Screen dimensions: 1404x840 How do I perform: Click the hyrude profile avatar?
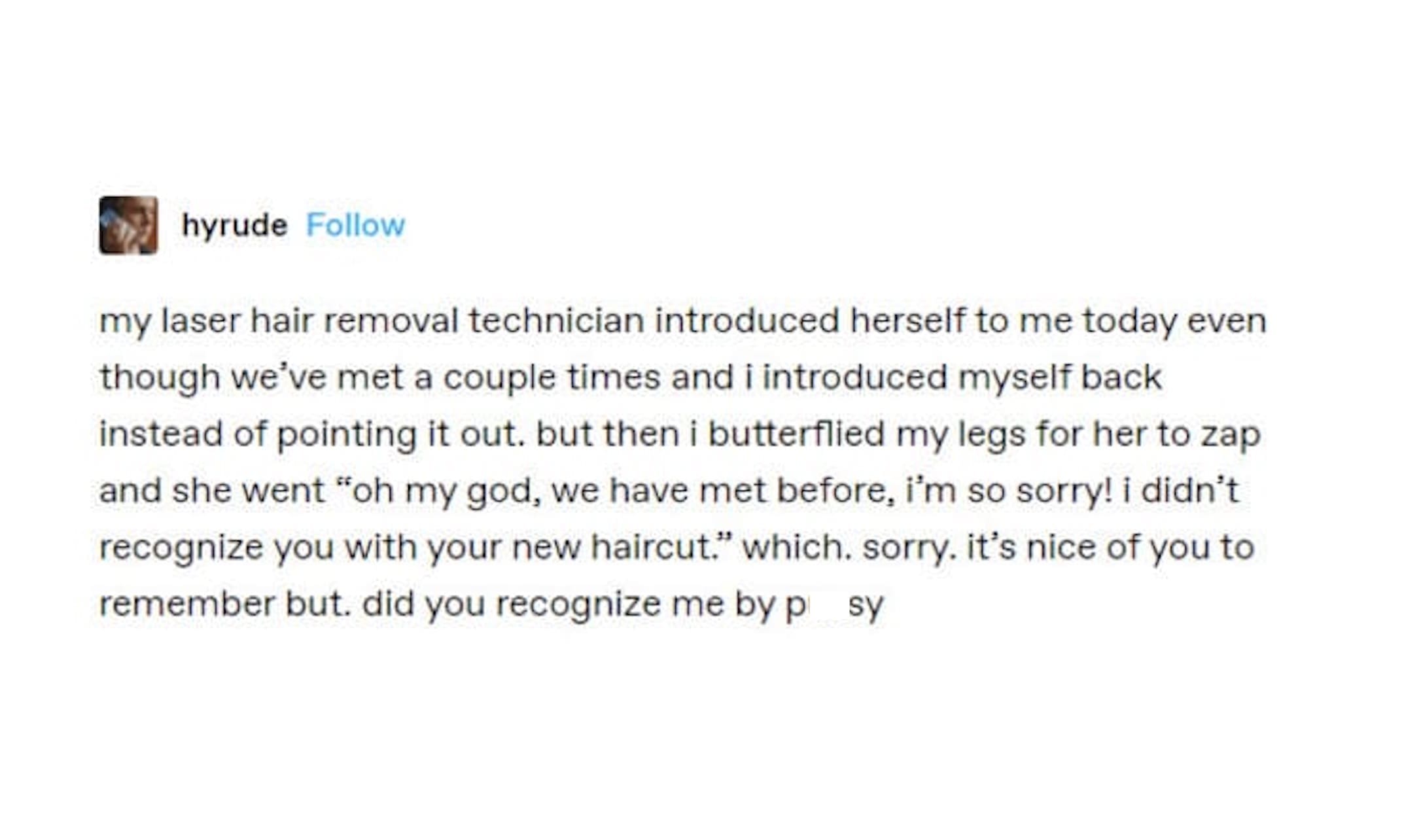click(x=128, y=225)
